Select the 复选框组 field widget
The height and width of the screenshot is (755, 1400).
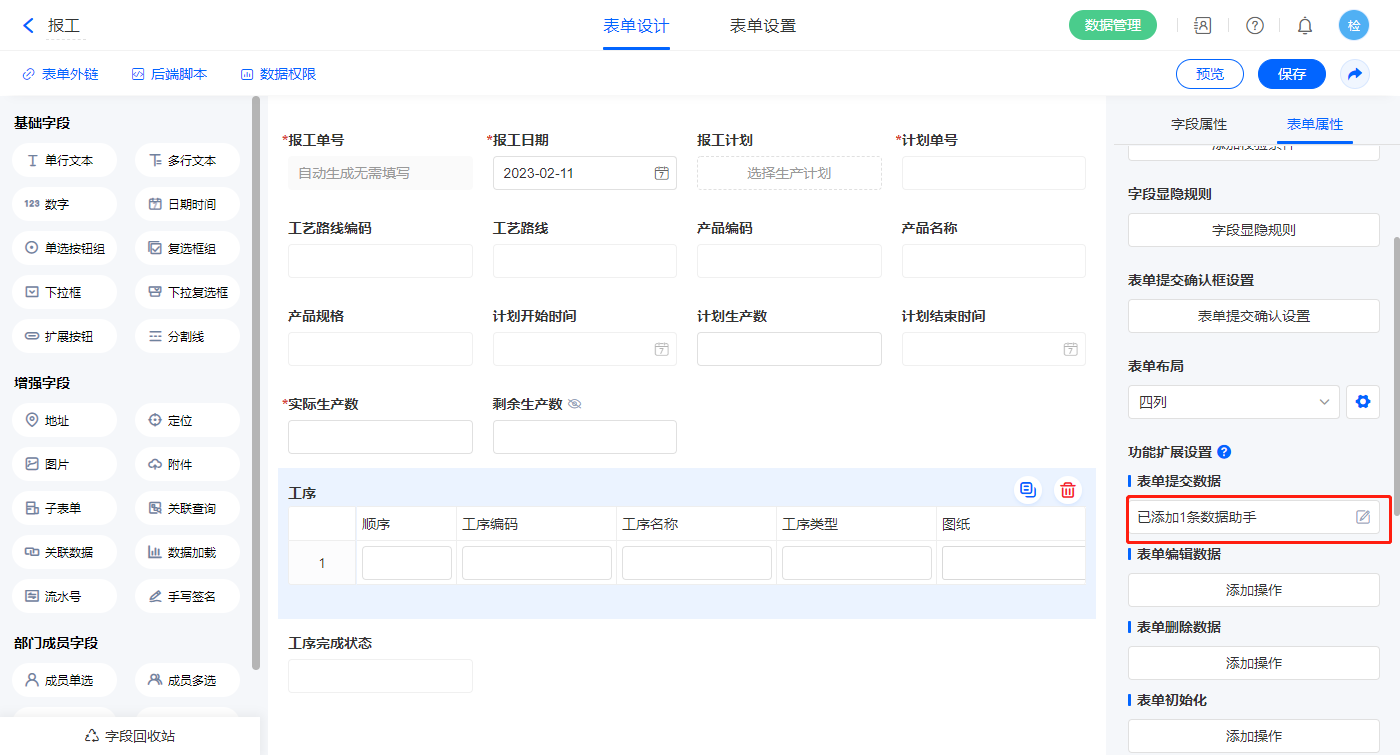point(187,249)
